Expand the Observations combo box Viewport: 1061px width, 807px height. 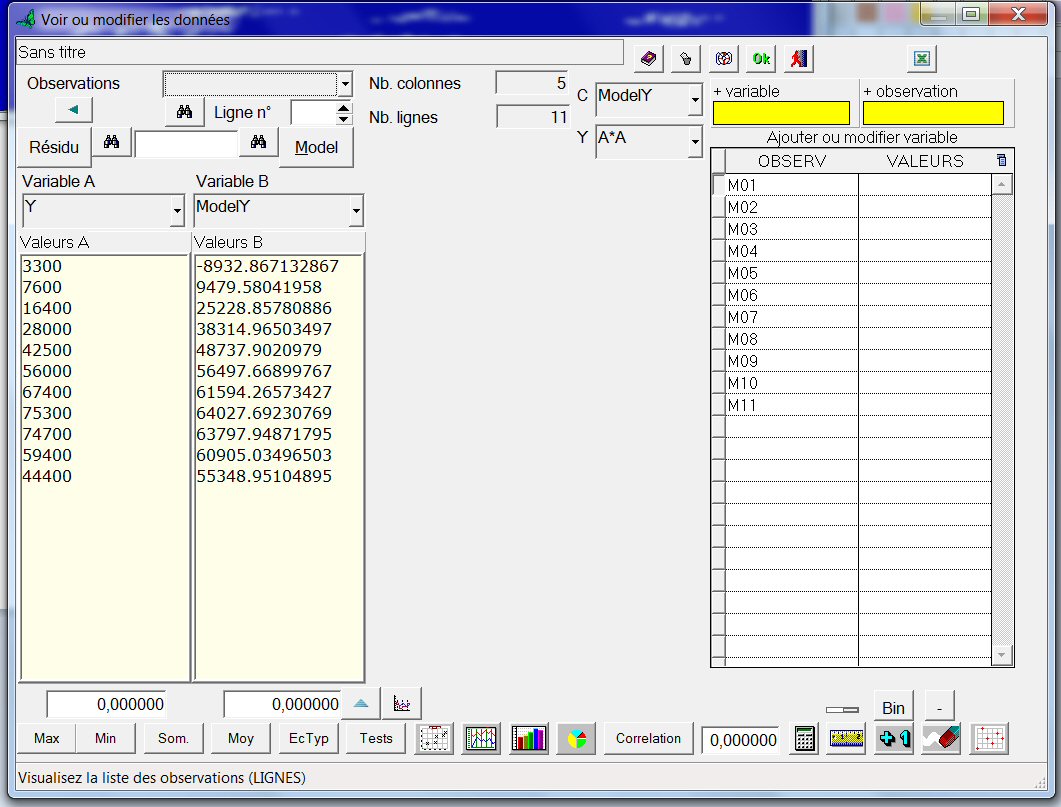tap(345, 84)
